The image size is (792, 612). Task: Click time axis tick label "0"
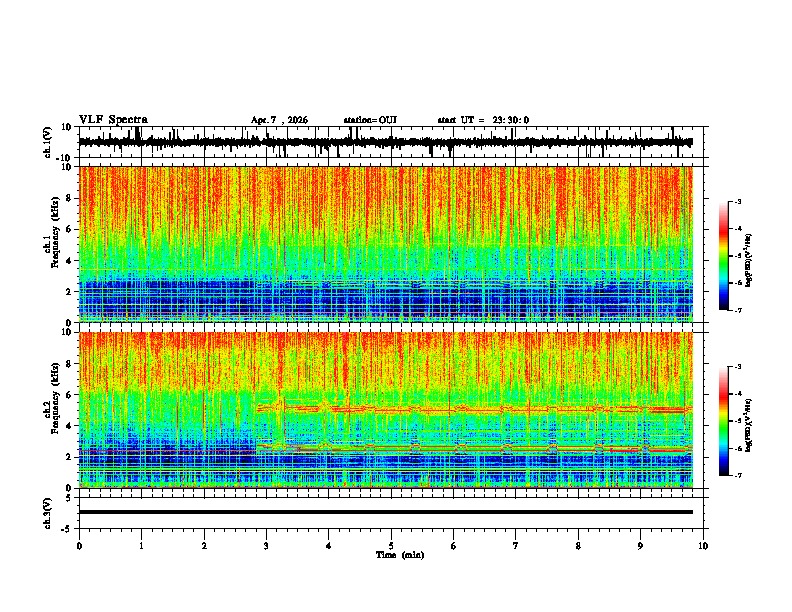tap(79, 546)
